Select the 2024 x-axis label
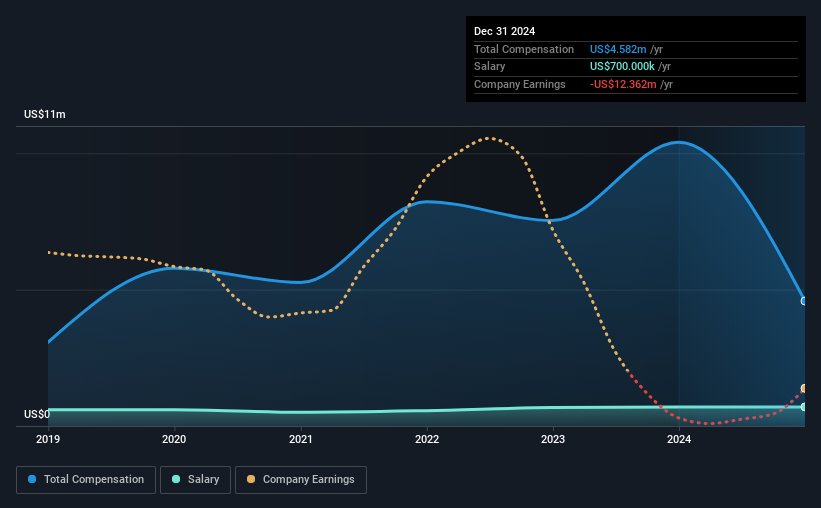 pyautogui.click(x=679, y=439)
